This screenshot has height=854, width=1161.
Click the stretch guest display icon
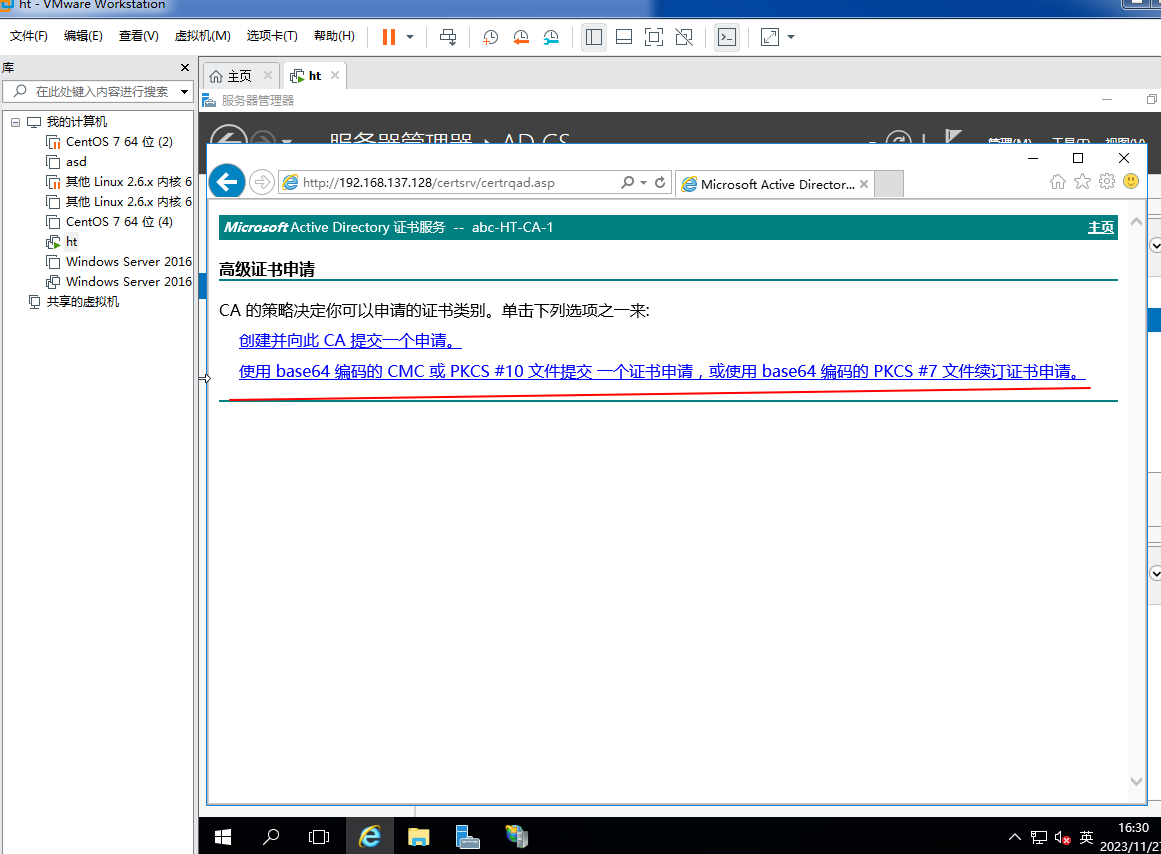(770, 37)
